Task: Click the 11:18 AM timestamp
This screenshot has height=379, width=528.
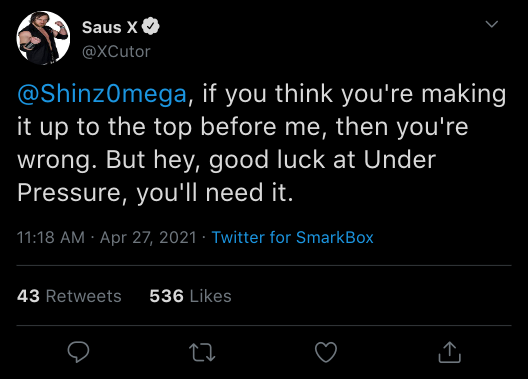Action: pyautogui.click(x=51, y=237)
